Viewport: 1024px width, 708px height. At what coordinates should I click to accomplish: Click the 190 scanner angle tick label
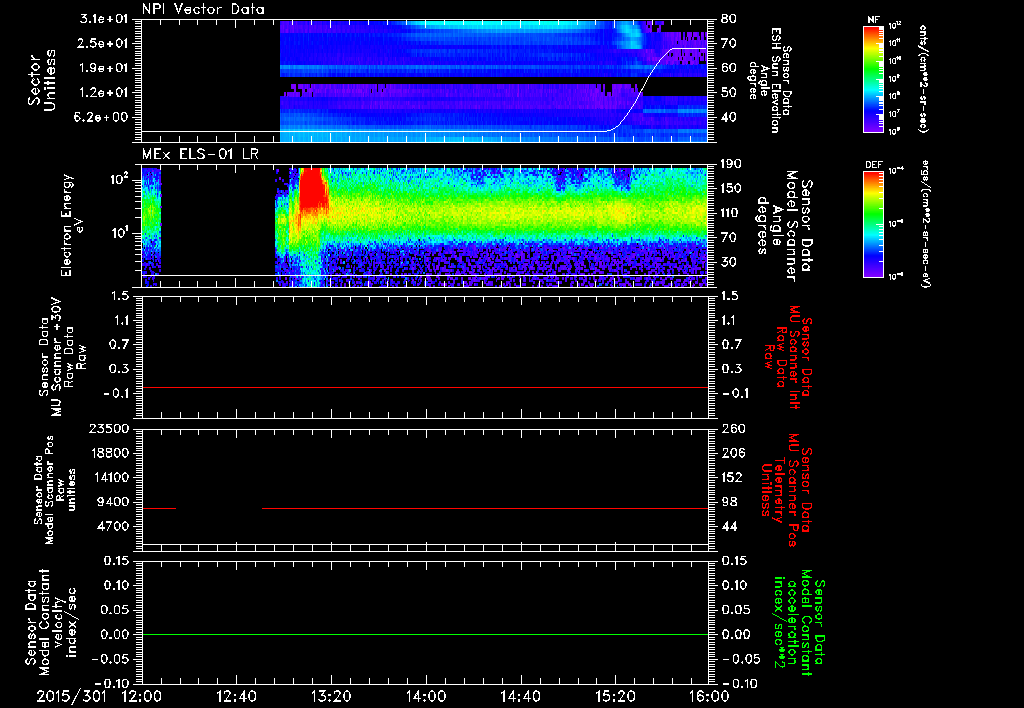pyautogui.click(x=731, y=164)
